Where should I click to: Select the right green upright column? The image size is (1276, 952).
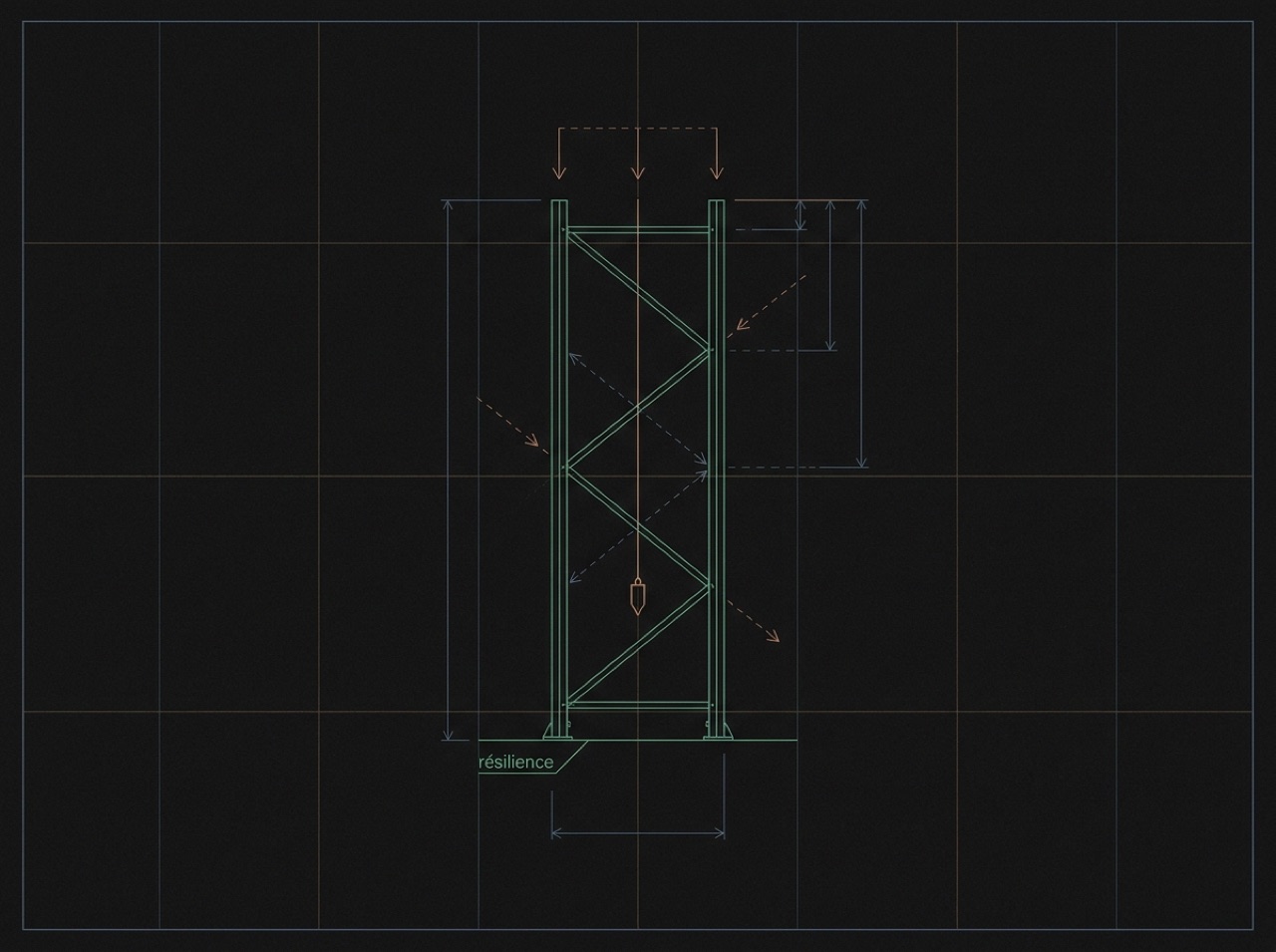click(x=716, y=469)
